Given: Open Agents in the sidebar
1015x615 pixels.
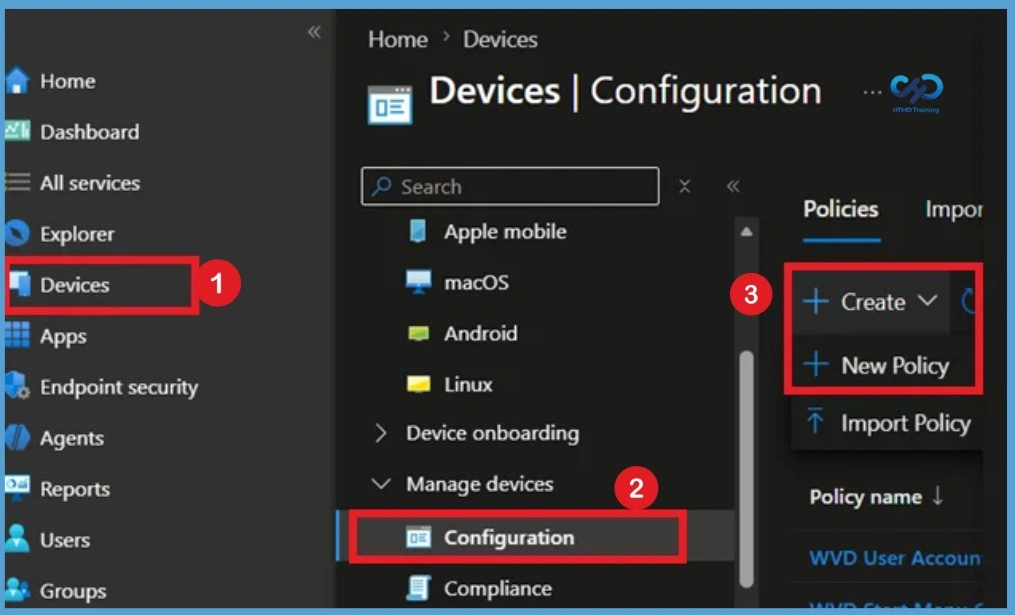Looking at the screenshot, I should pos(72,438).
